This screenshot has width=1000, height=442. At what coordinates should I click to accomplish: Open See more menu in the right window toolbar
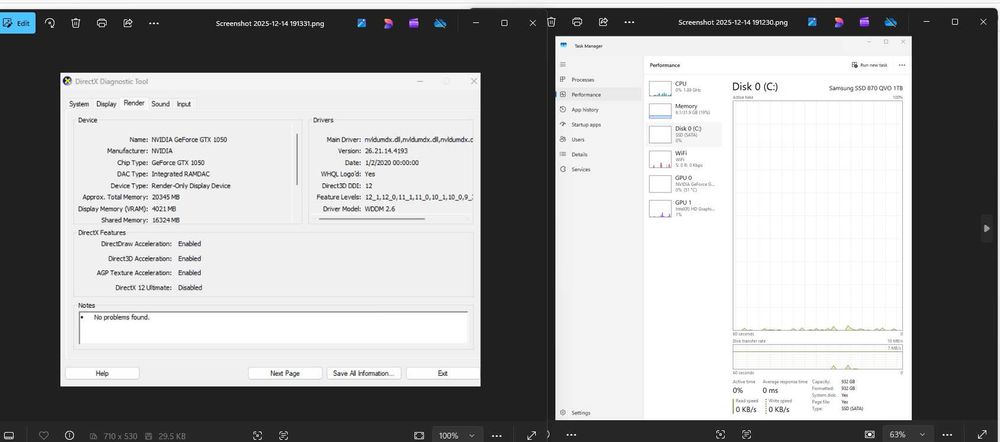pyautogui.click(x=629, y=22)
